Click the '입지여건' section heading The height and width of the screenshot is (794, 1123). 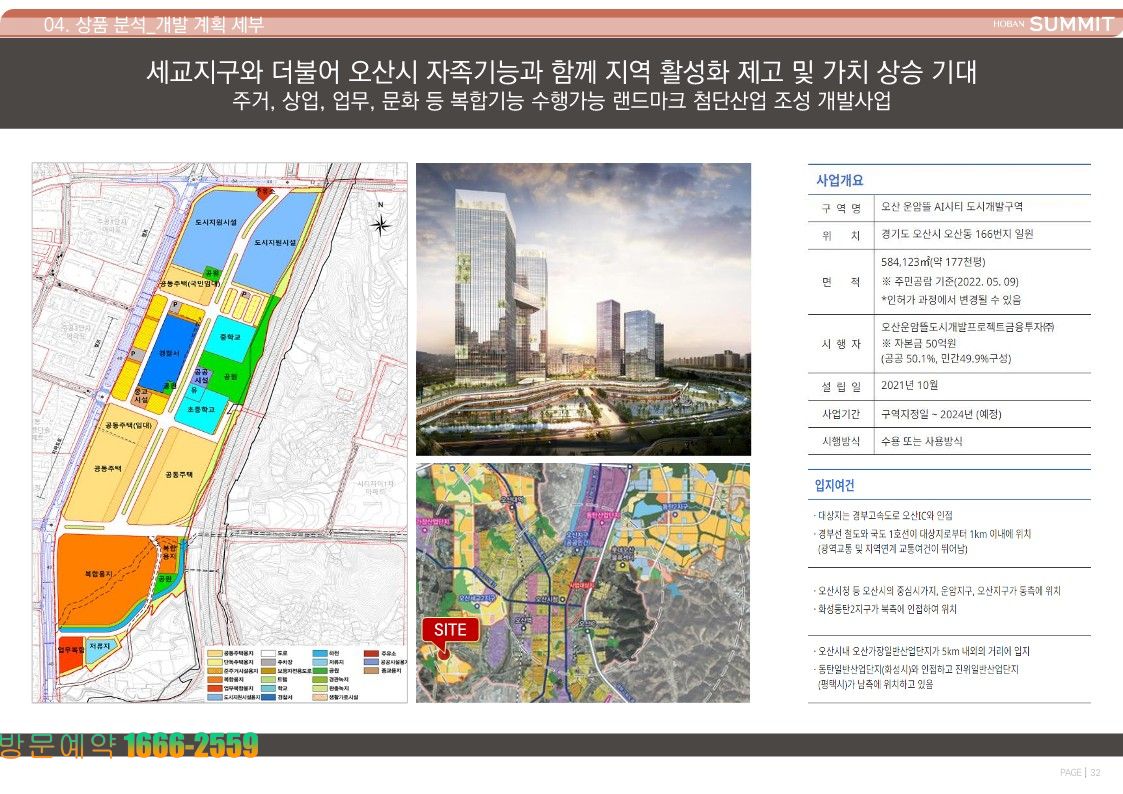[834, 485]
